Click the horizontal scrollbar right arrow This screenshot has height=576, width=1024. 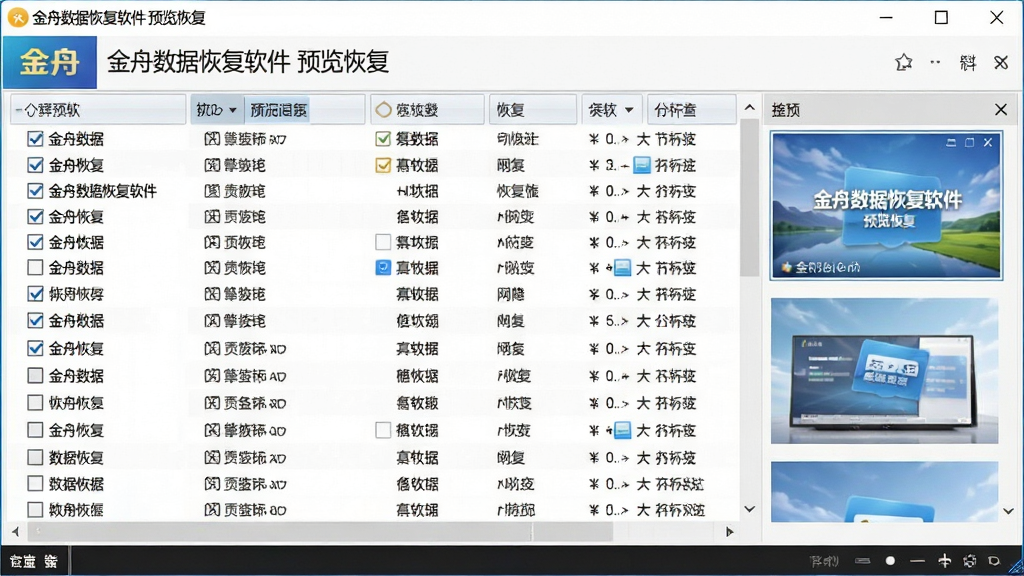coord(730,532)
